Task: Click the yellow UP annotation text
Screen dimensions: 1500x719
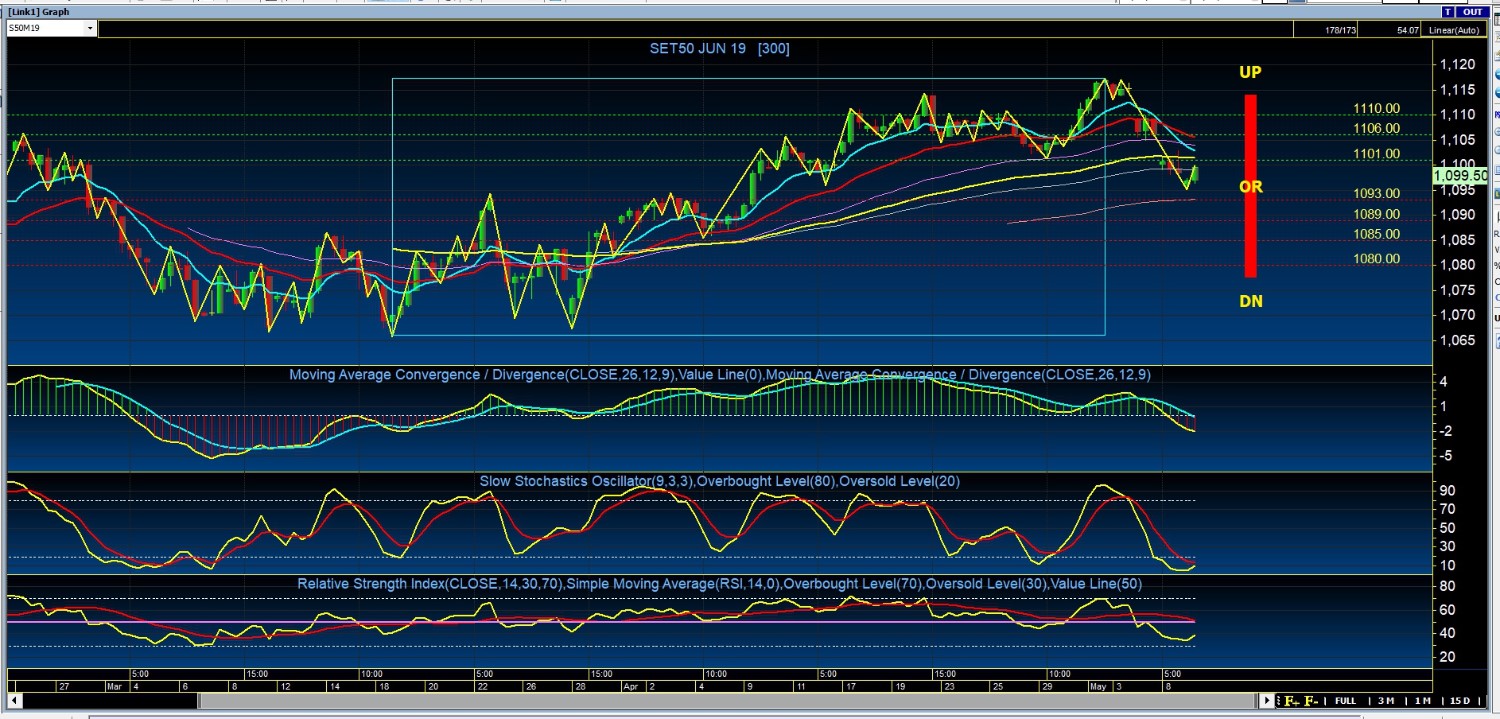Action: pos(1250,72)
